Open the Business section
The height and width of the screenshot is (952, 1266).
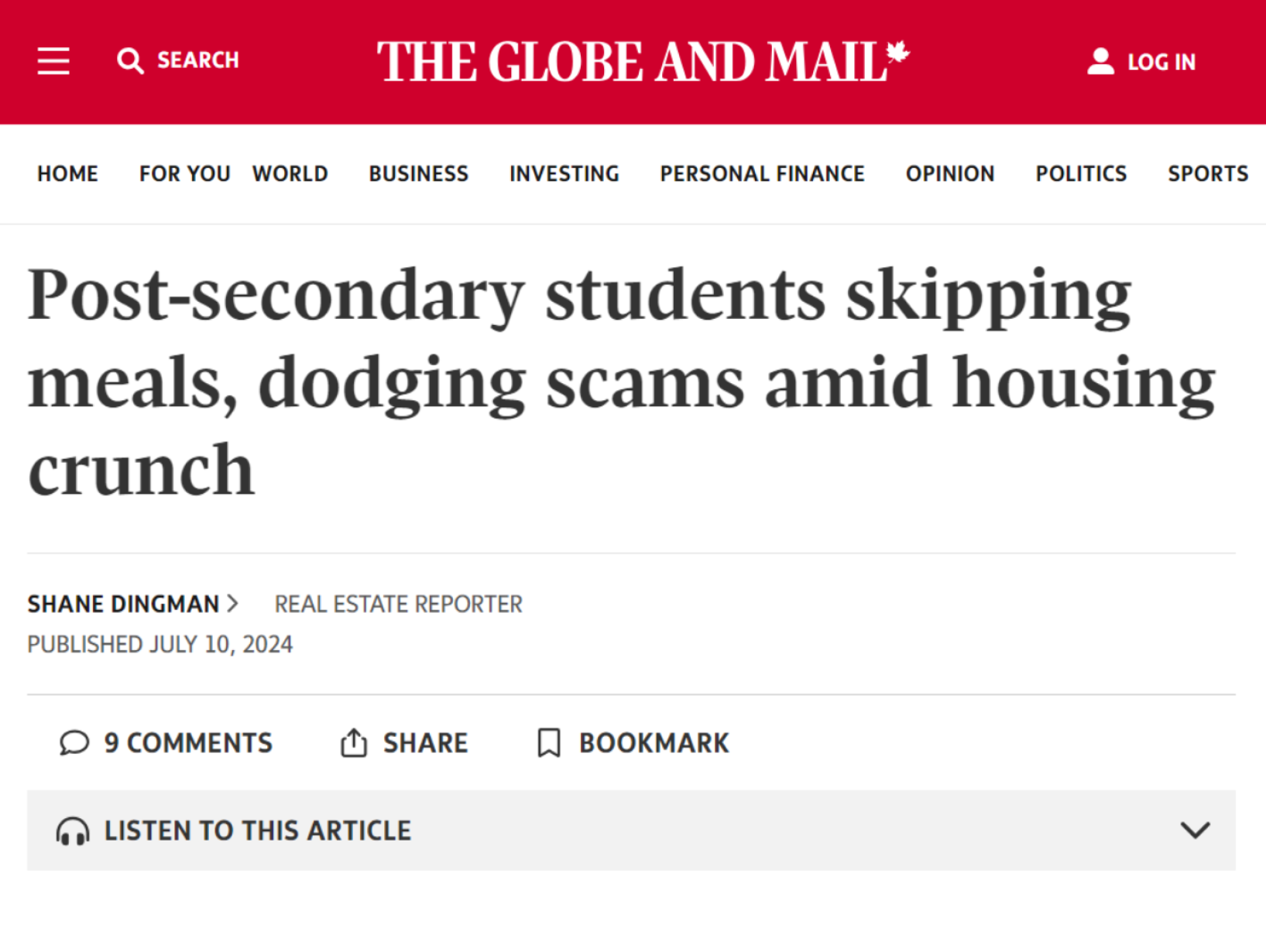(x=419, y=174)
